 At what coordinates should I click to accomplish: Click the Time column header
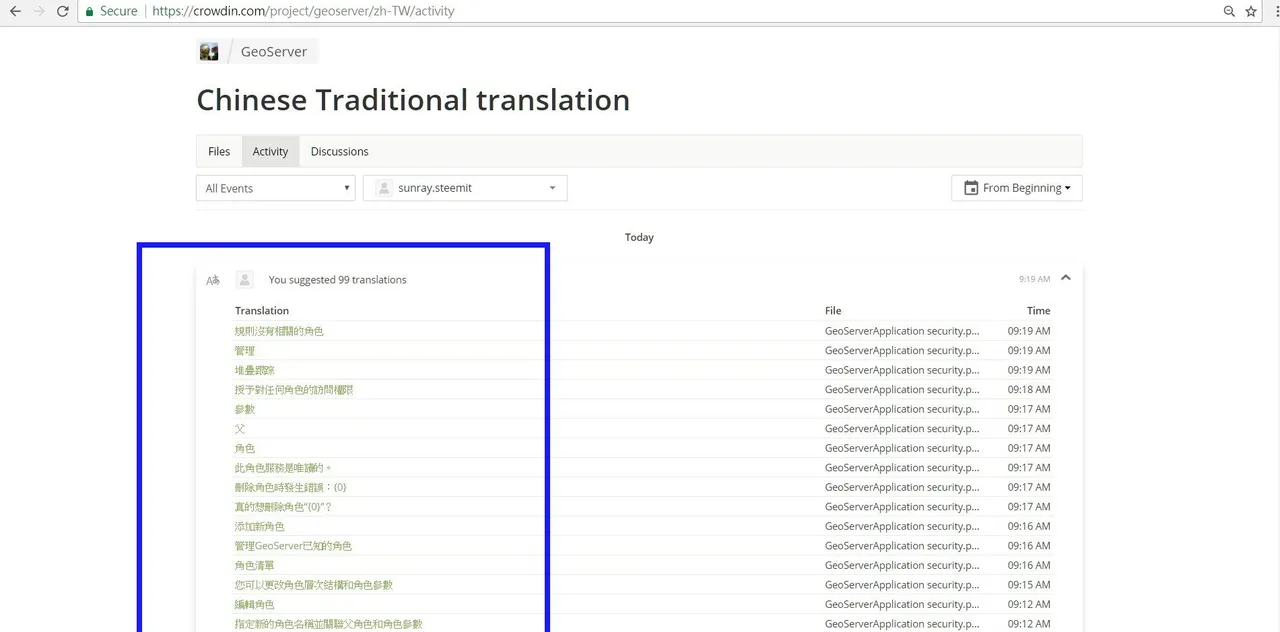1039,311
